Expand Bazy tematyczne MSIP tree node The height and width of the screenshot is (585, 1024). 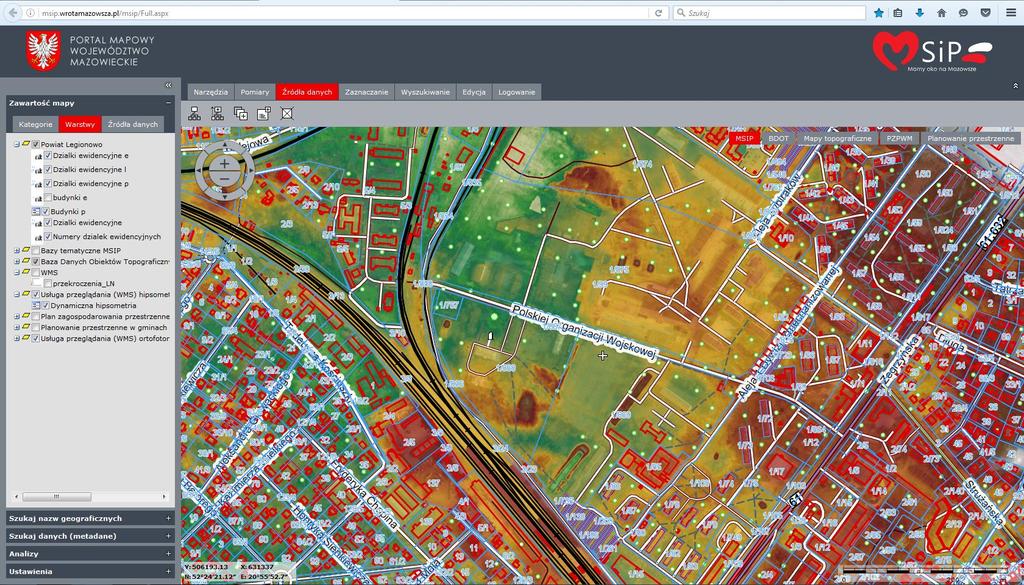(x=17, y=251)
